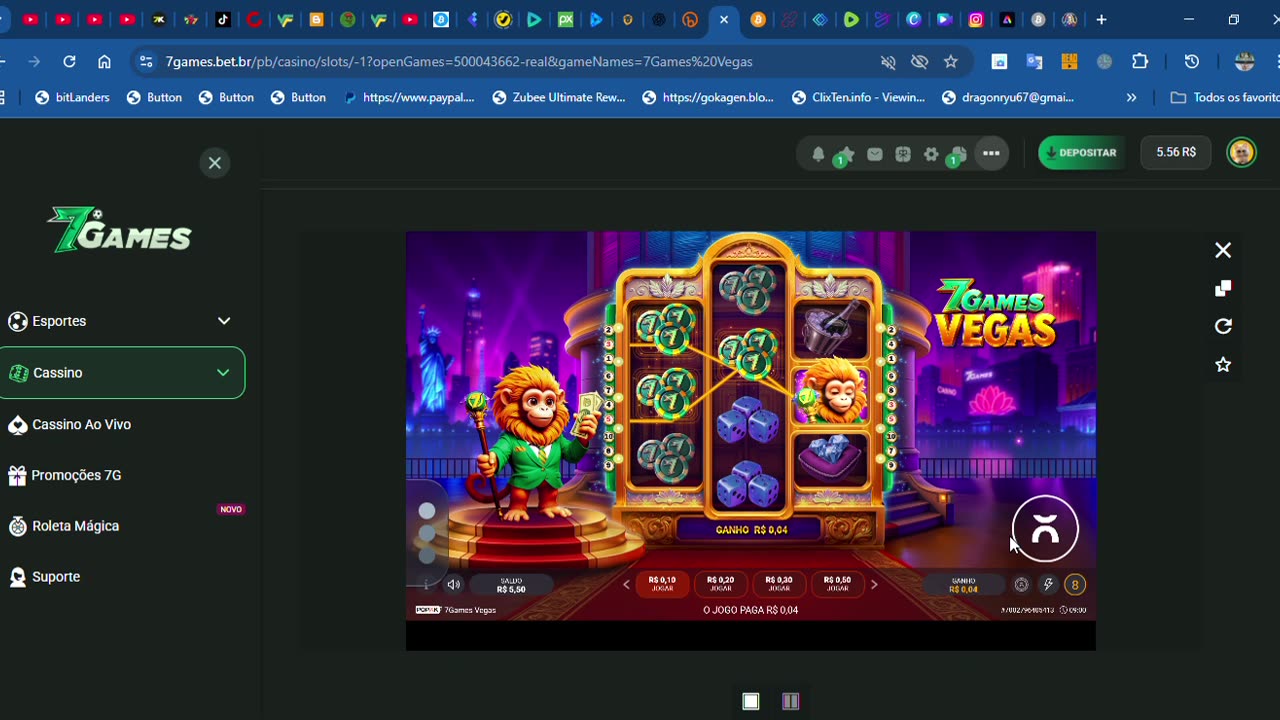The height and width of the screenshot is (720, 1280).
Task: Select the R$ 0,20 Jogar bet
Action: pos(720,584)
